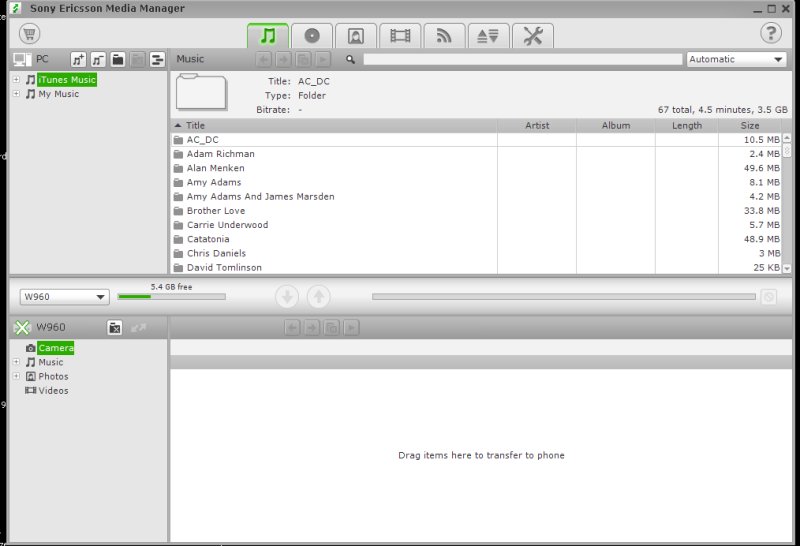Select My Music in PC tree

[59, 94]
